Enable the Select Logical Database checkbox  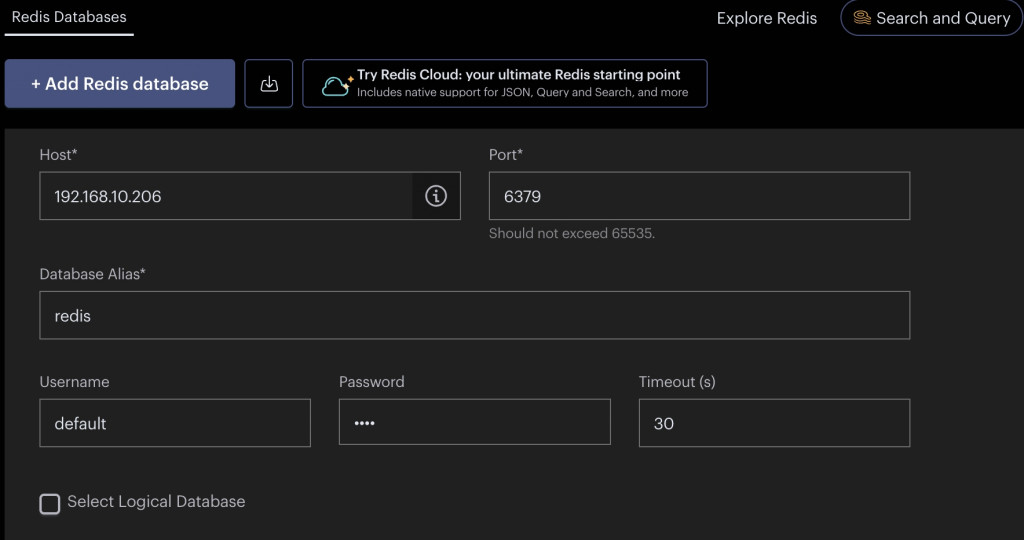(x=50, y=504)
